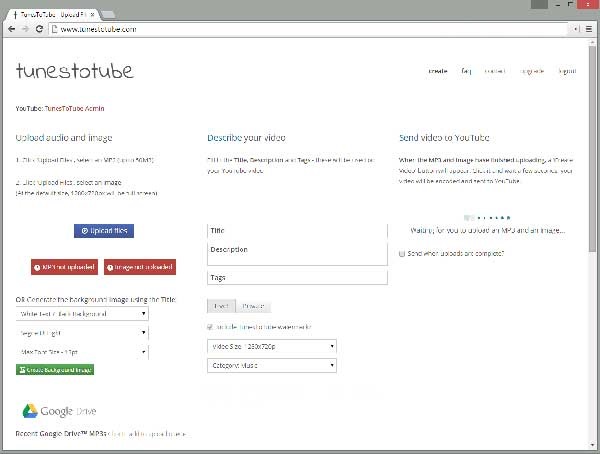Image resolution: width=600 pixels, height=454 pixels.
Task: Close the TunesToTube browser tab
Action: point(92,15)
